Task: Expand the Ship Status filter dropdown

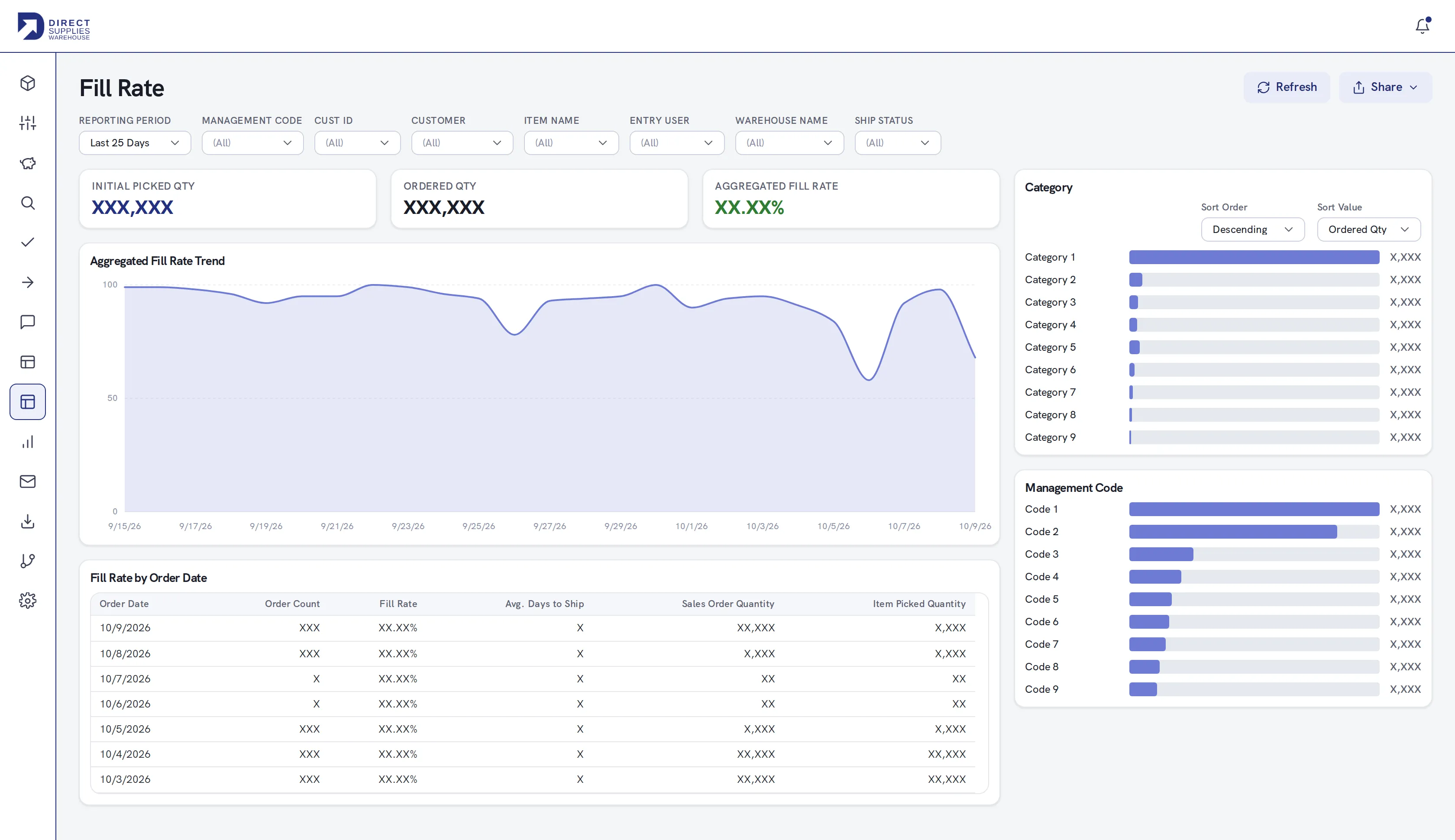Action: click(x=898, y=143)
